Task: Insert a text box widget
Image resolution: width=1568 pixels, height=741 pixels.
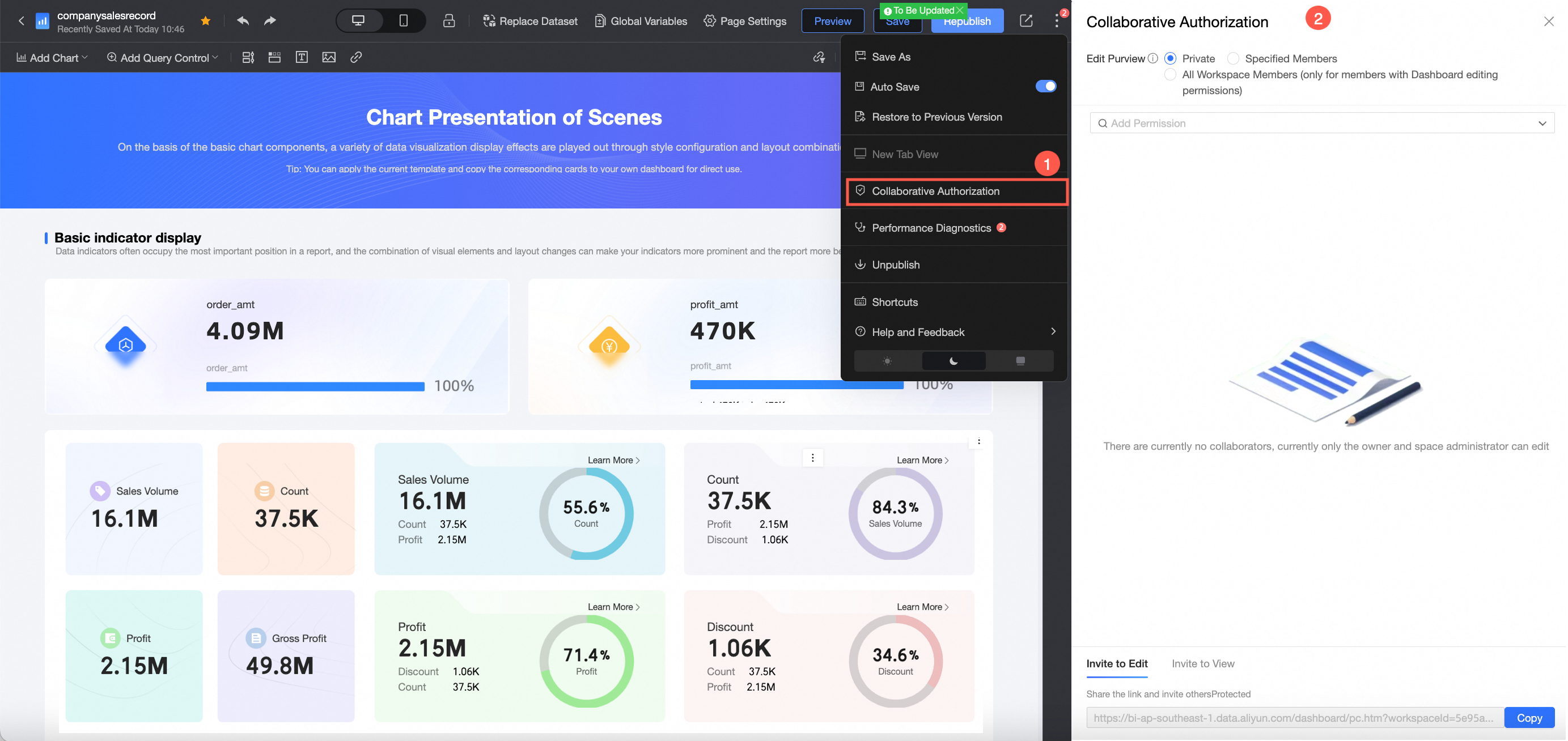Action: click(302, 57)
